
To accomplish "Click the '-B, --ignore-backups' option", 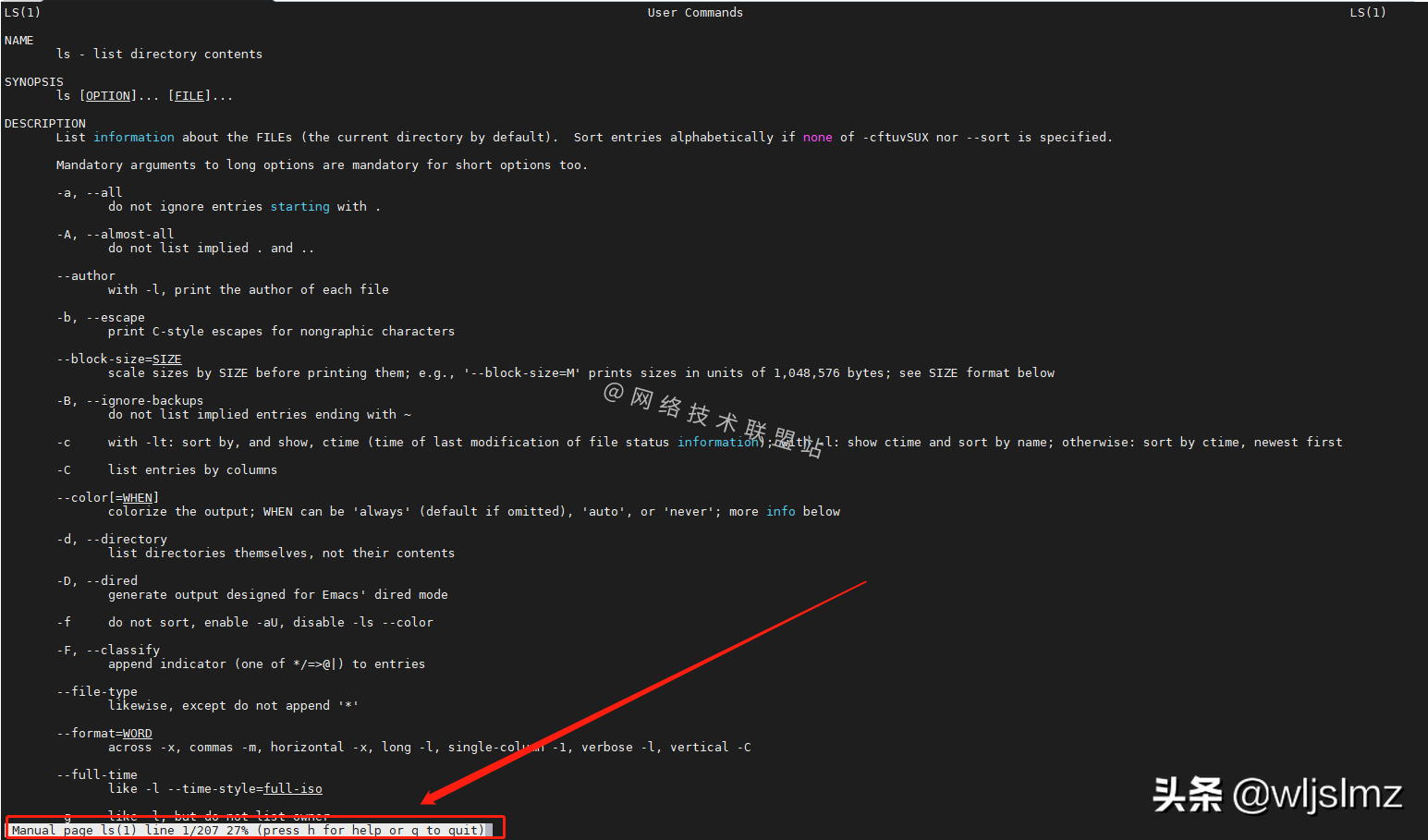I will [x=129, y=400].
